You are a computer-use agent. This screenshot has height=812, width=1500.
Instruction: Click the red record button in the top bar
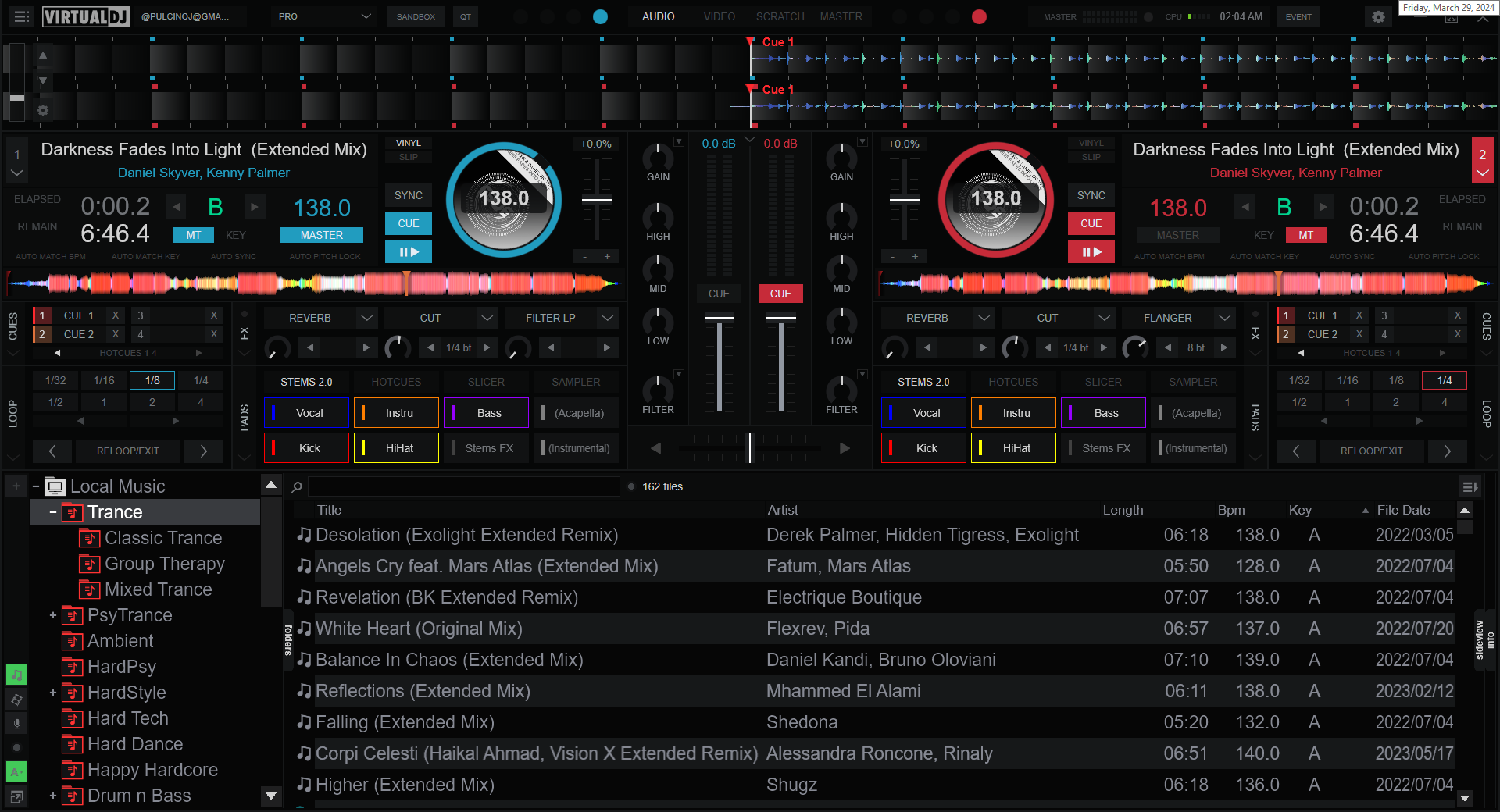tap(979, 16)
